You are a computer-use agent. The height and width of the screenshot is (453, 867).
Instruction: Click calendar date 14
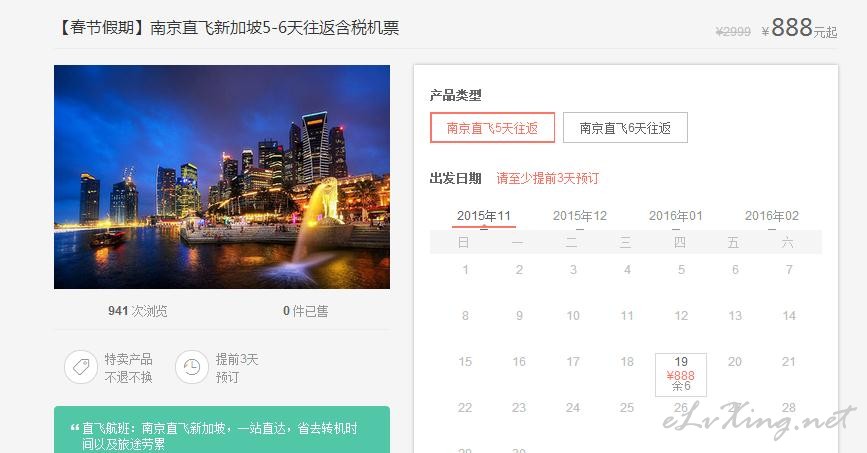[x=789, y=315]
